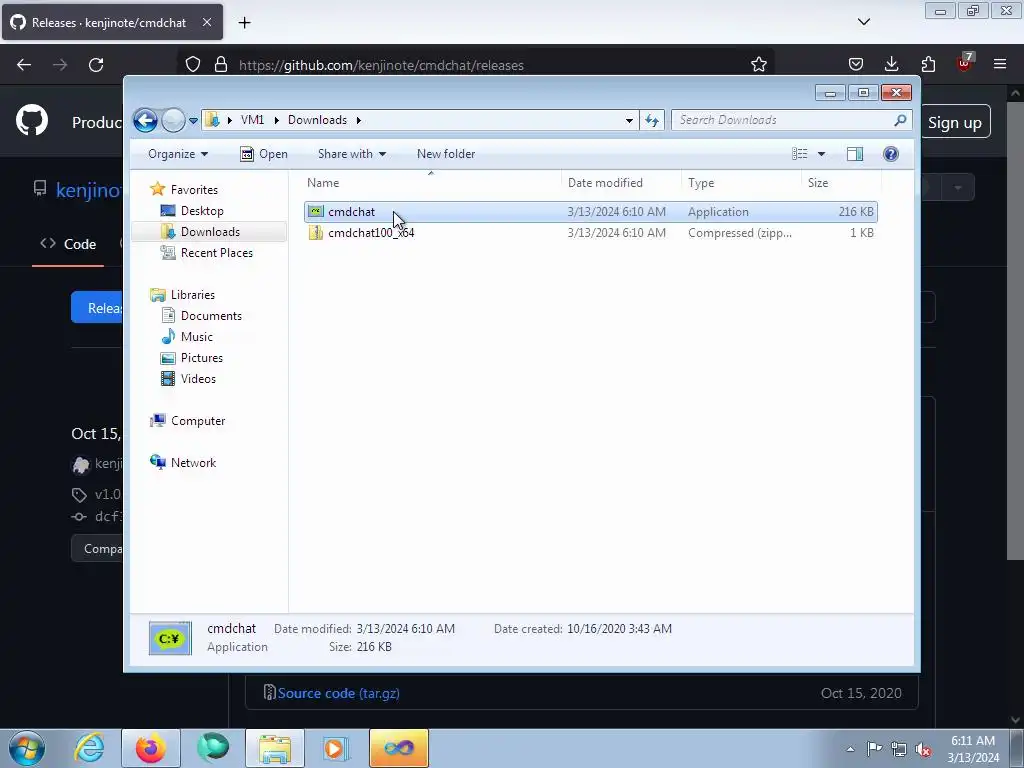Click the GitHub logo in browser window
1024x768 pixels.
click(31, 121)
